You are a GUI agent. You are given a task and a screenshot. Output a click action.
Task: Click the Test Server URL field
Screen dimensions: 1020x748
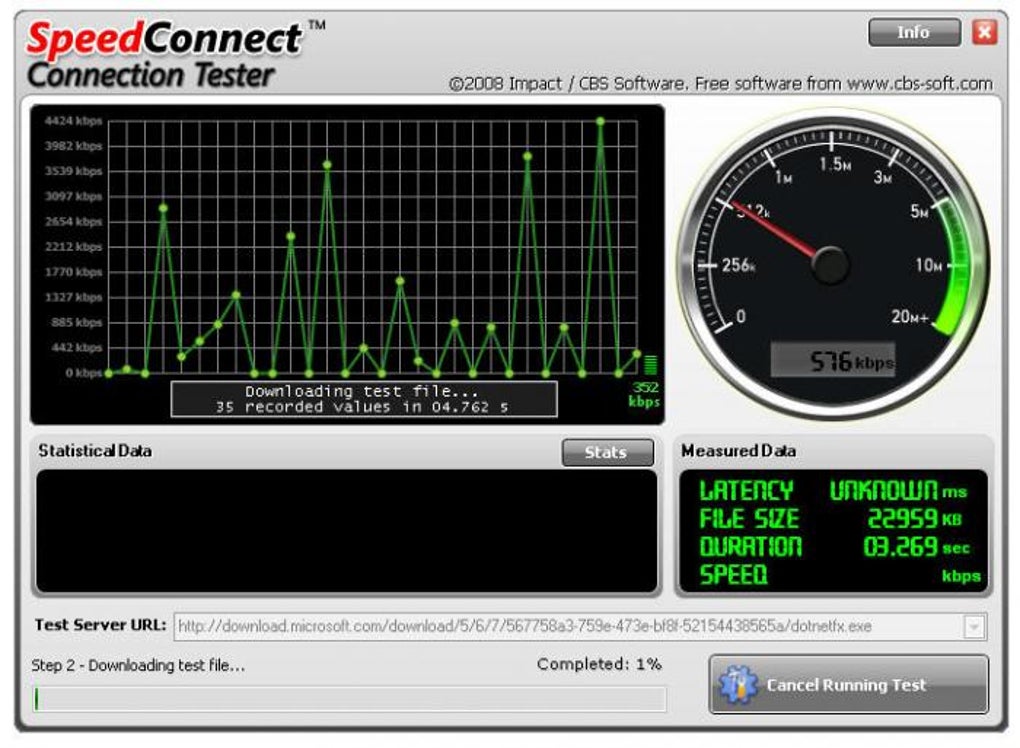pyautogui.click(x=580, y=627)
